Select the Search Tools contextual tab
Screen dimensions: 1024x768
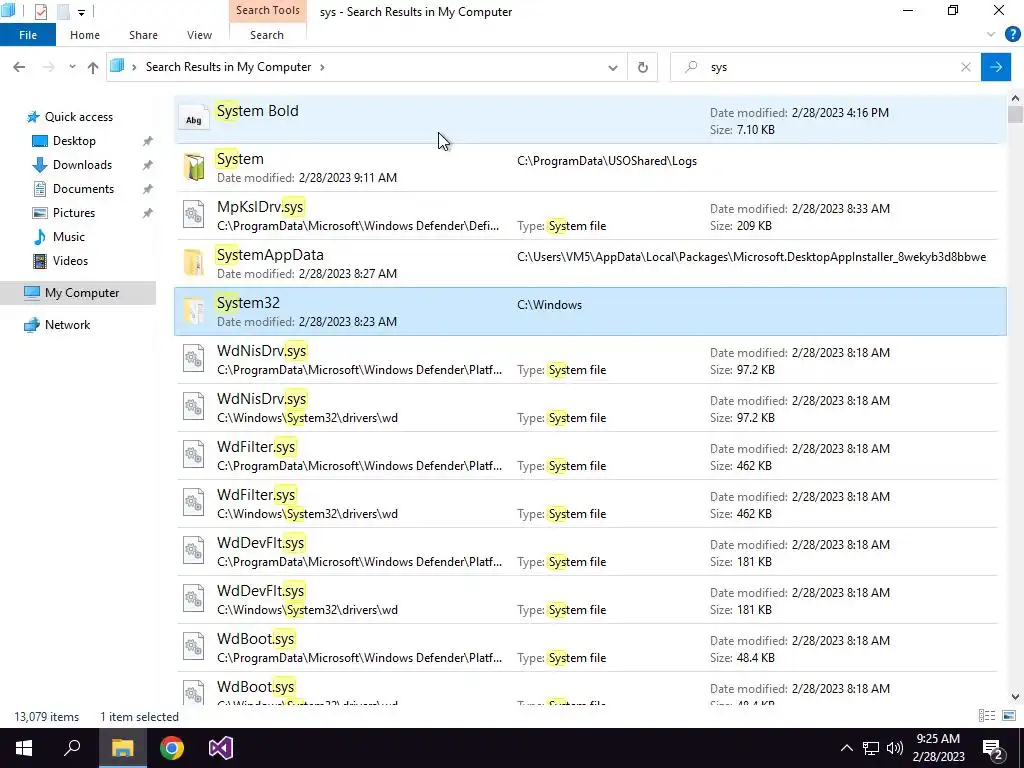[268, 10]
